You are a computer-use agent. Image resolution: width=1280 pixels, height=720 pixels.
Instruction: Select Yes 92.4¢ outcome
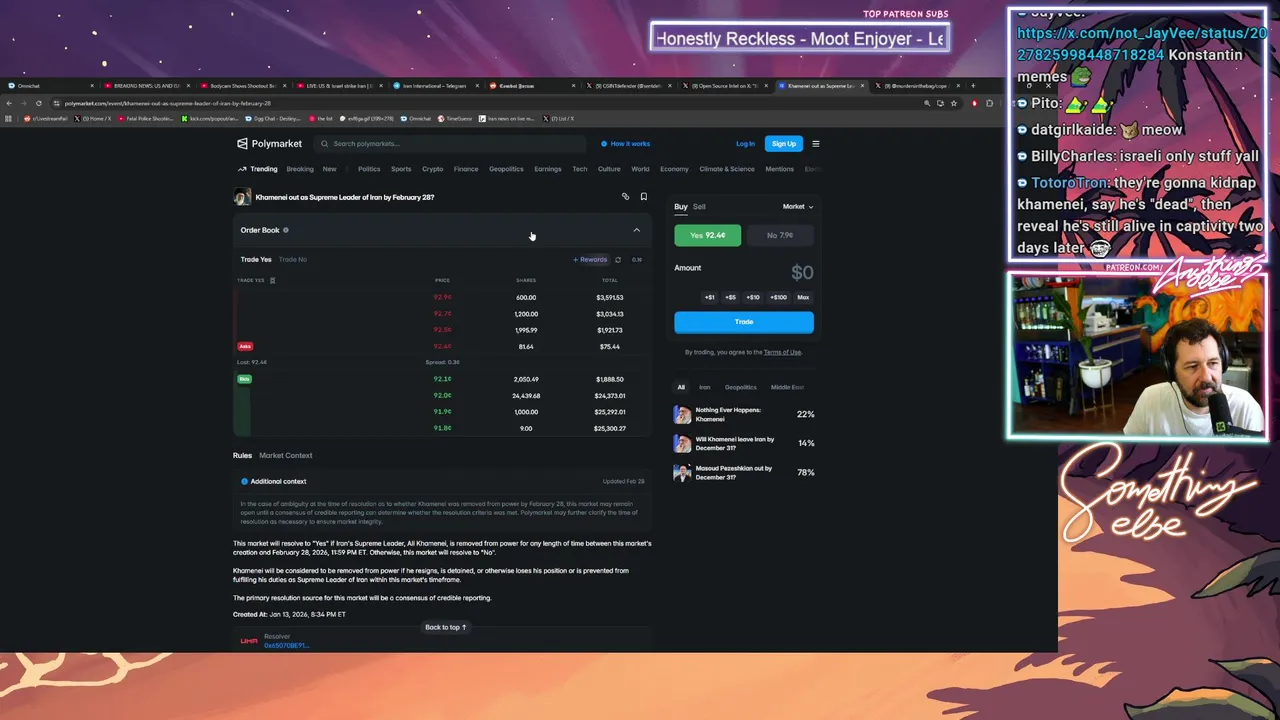click(x=708, y=235)
